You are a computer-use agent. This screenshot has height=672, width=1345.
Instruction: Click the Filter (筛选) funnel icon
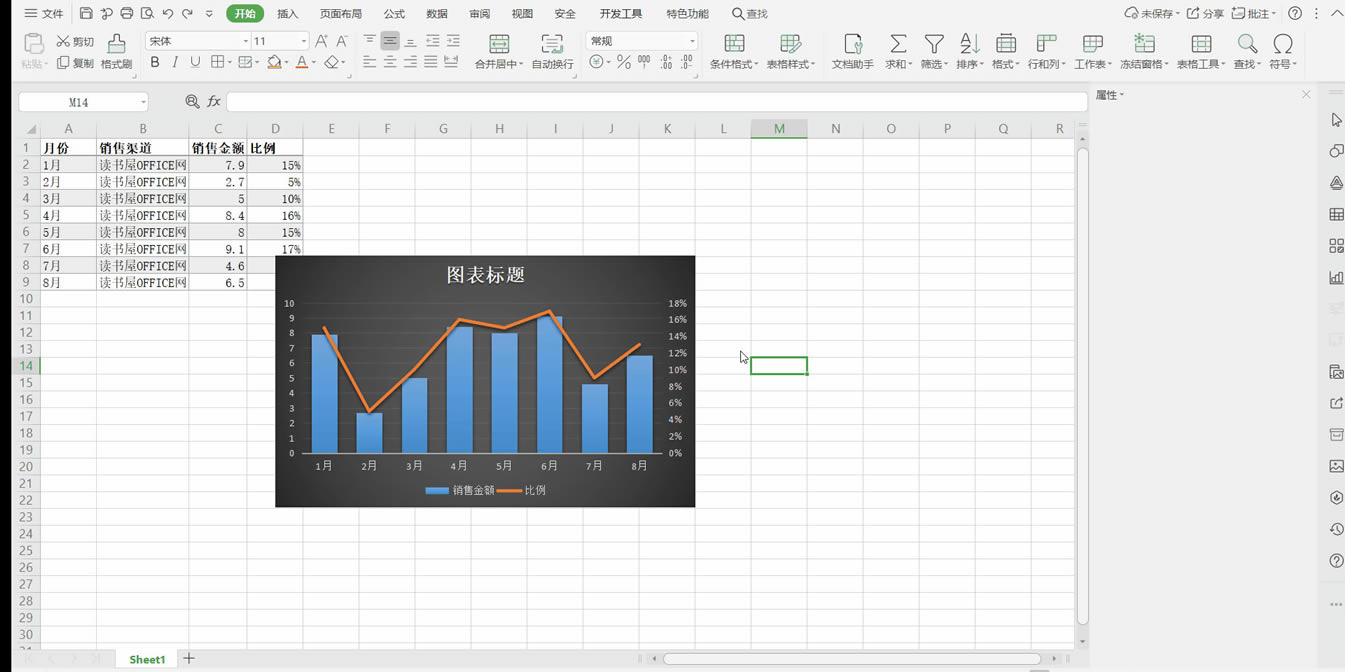click(933, 44)
